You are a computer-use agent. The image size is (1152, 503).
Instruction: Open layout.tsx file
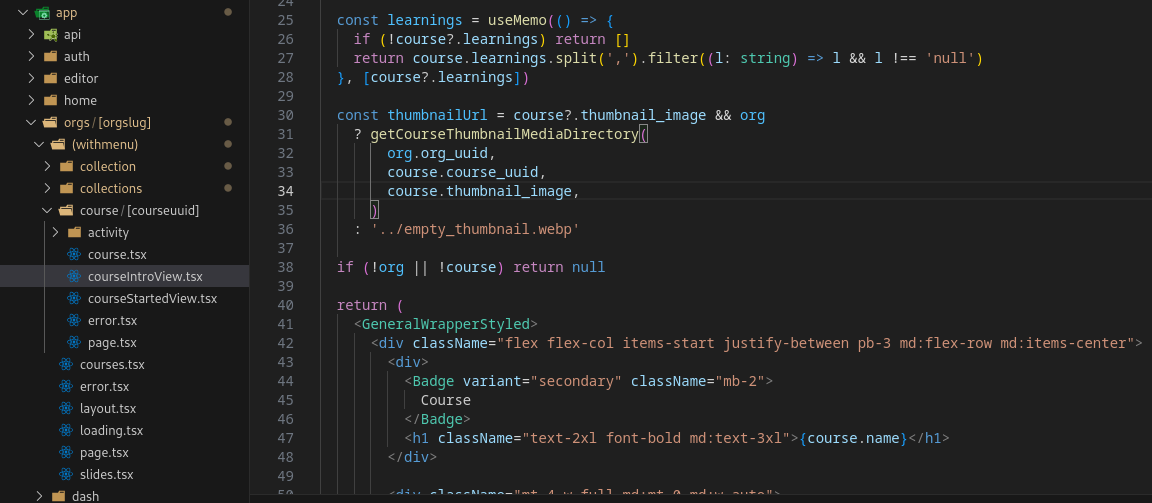pos(108,409)
